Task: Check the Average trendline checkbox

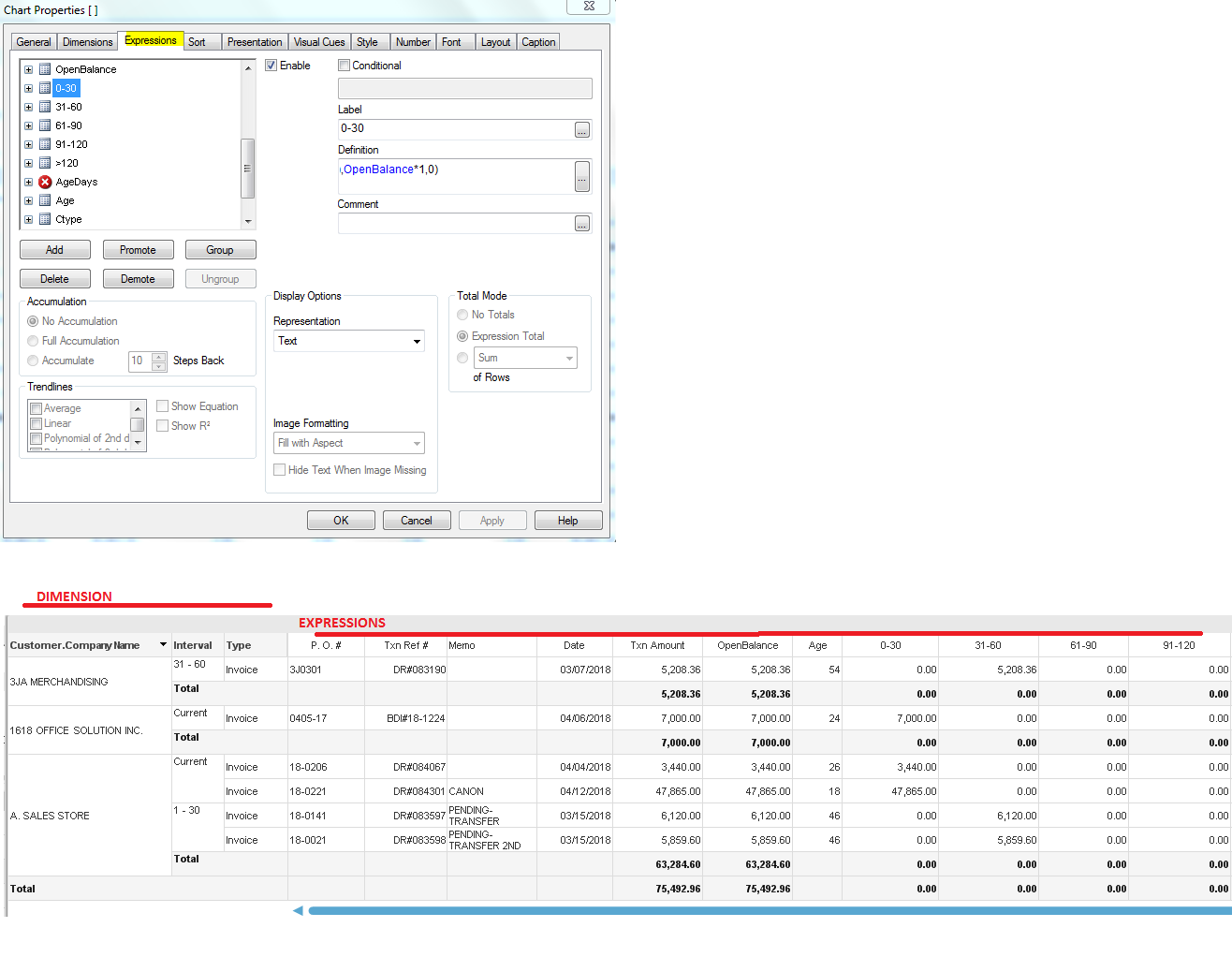Action: [37, 408]
